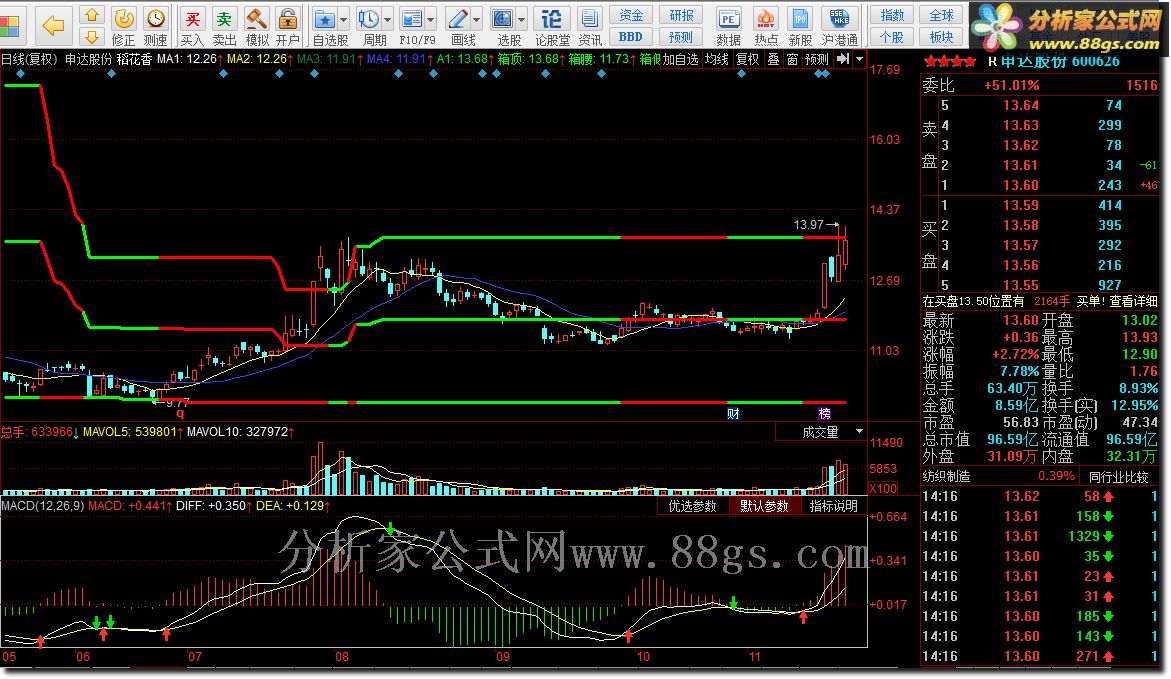Image resolution: width=1171 pixels, height=679 pixels.
Task: Click the 13.64 sell level 5 price
Action: 1021,105
